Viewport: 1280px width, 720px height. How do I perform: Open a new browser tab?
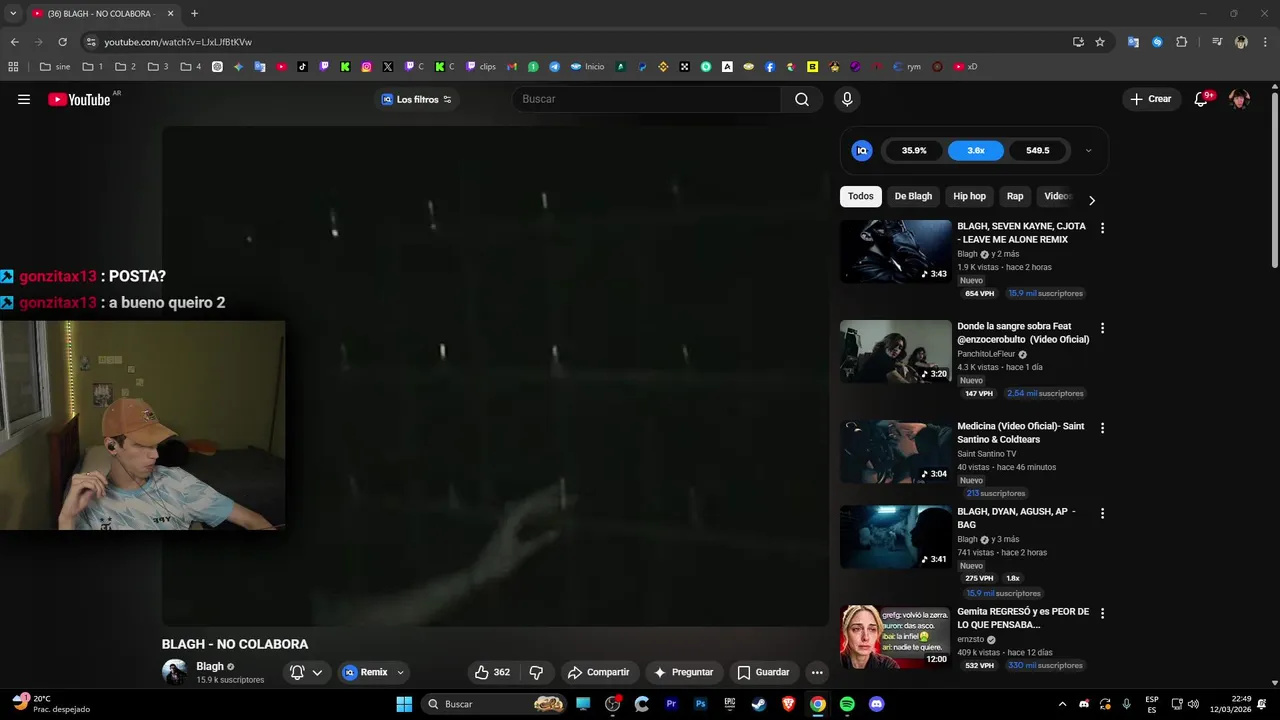pos(194,14)
